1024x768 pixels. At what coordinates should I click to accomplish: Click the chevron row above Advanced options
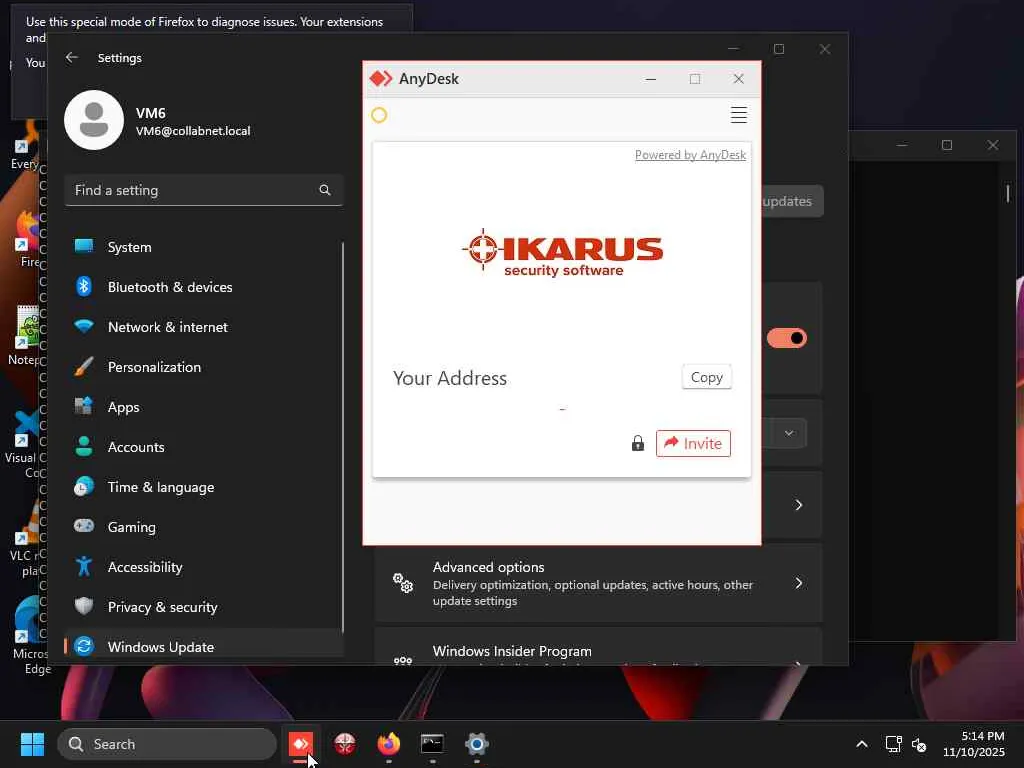(x=792, y=505)
